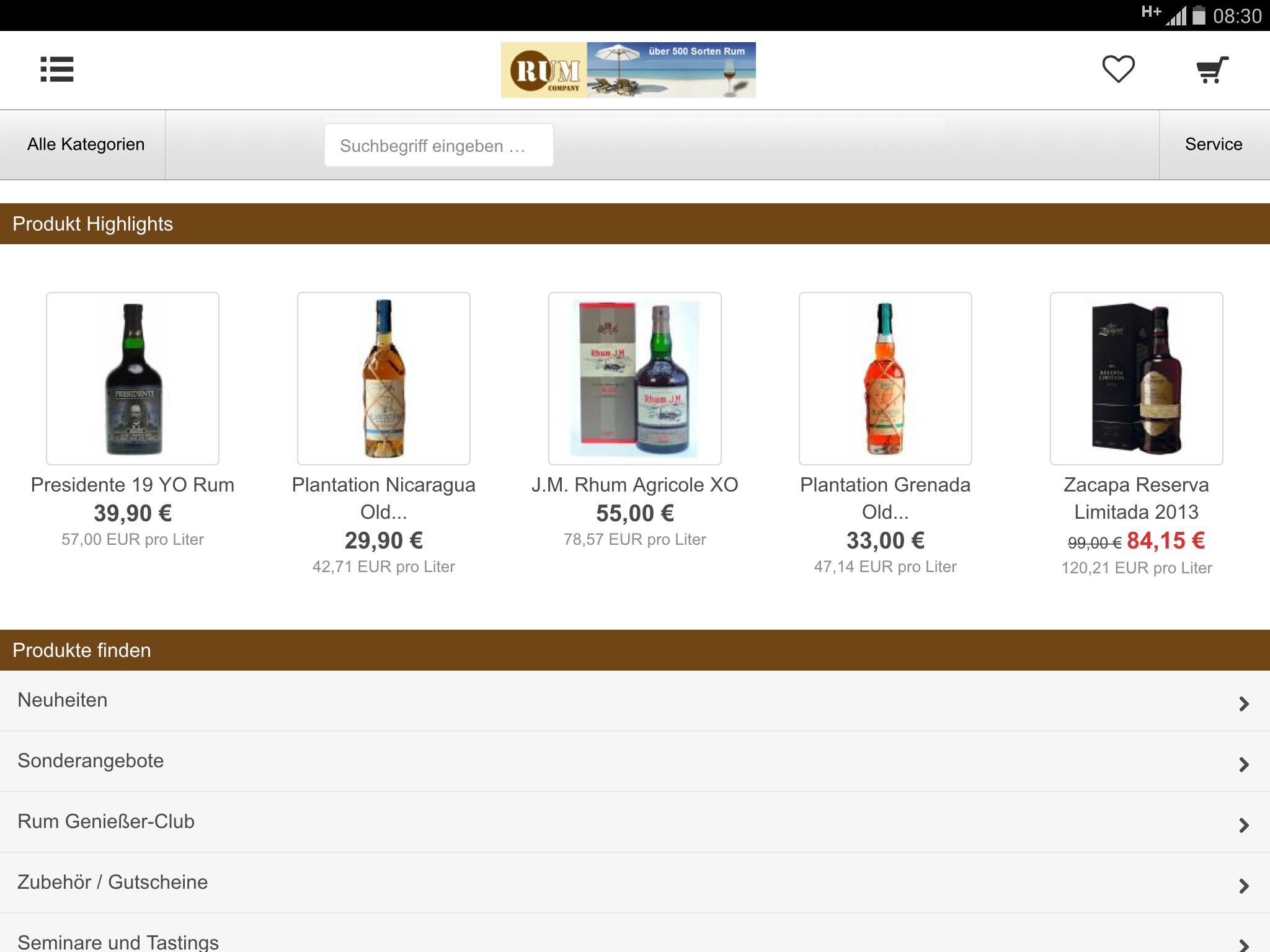Select the Plantation Nicaragua Old... title
The image size is (1270, 952).
tap(383, 498)
